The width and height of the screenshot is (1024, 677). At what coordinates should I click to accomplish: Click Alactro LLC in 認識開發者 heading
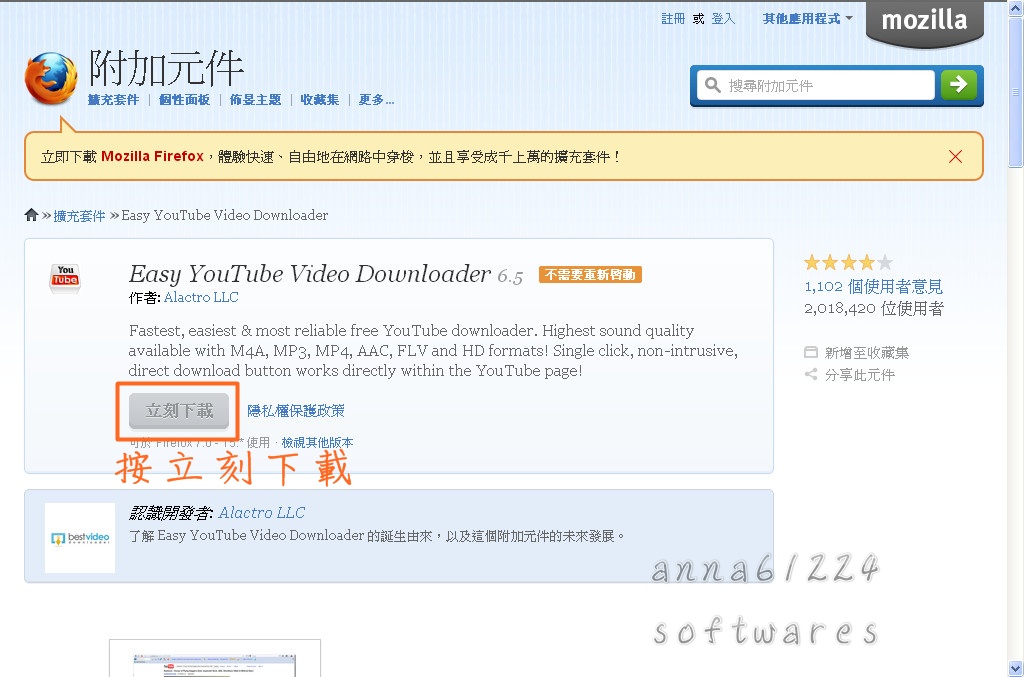click(262, 512)
